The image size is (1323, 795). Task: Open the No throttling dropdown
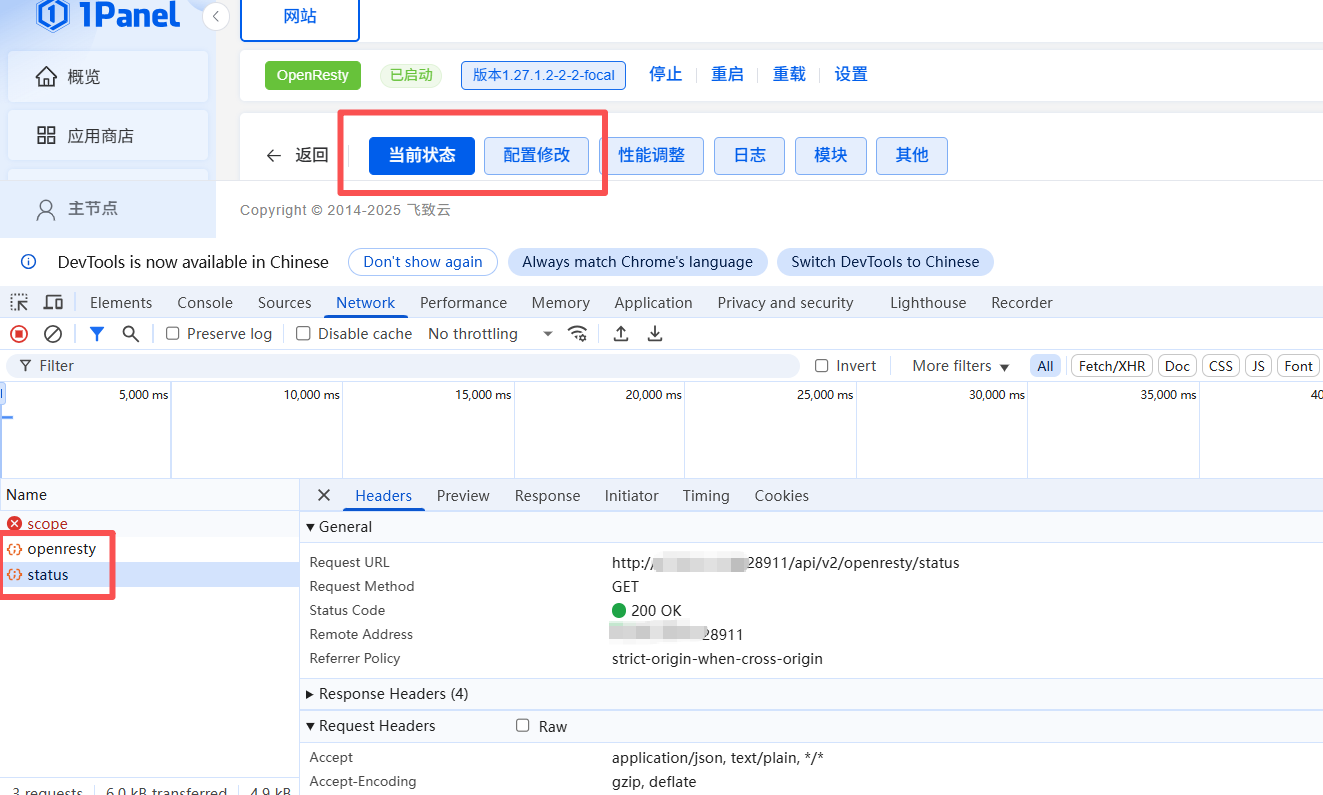[490, 334]
